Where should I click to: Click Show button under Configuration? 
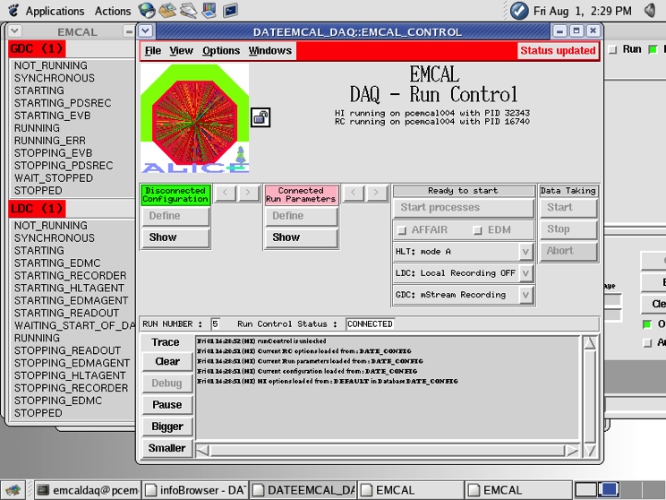coord(175,237)
